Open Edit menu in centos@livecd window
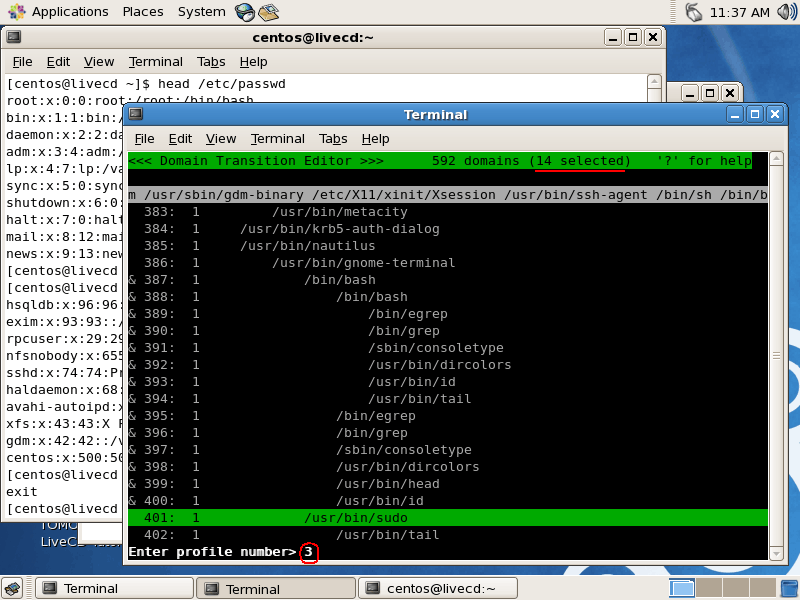Screen dimensions: 800x600 (58, 62)
